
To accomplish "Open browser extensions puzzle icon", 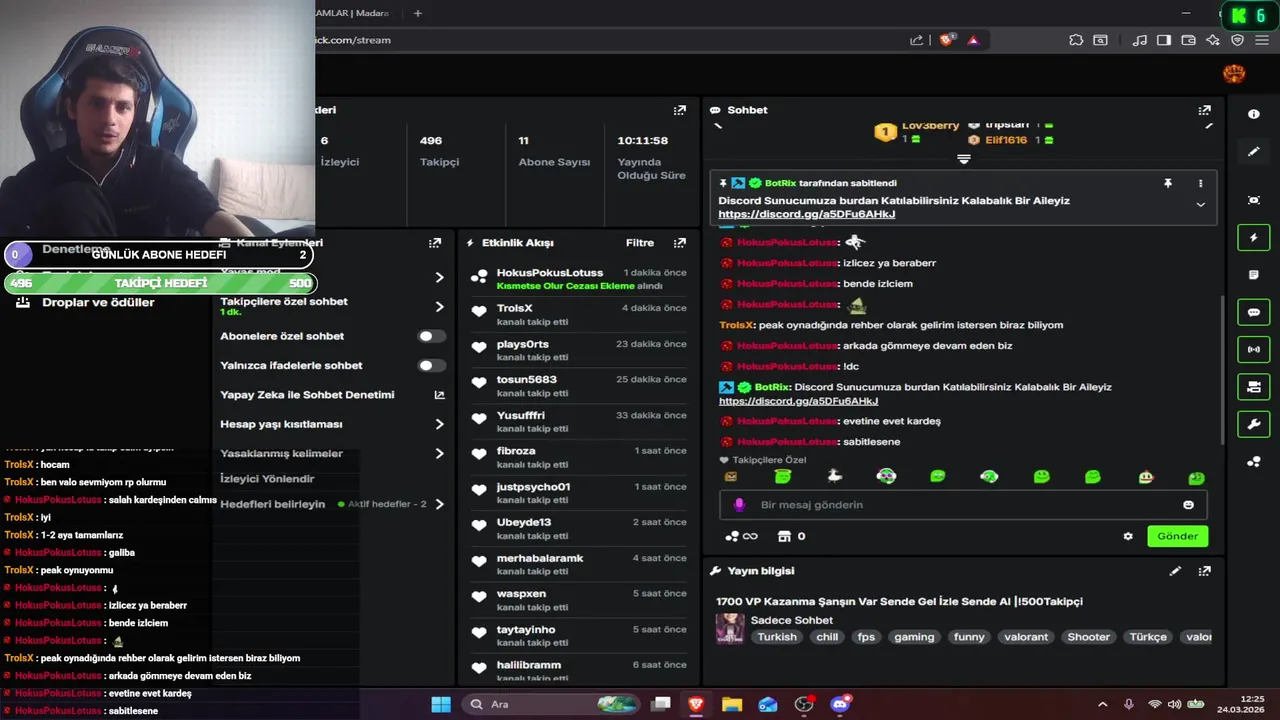I will coord(1076,40).
